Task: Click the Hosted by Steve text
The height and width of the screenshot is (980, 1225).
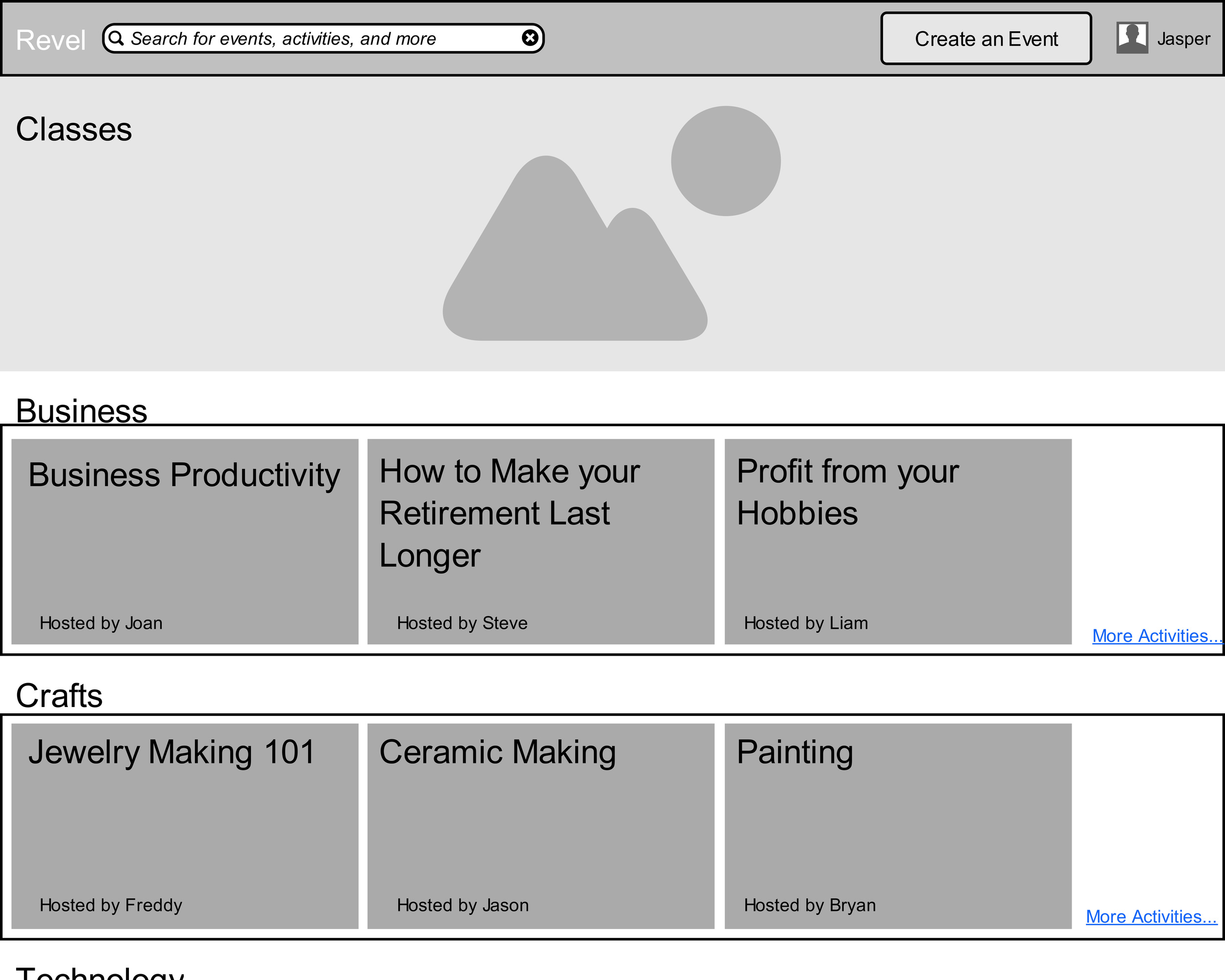Action: pos(462,623)
